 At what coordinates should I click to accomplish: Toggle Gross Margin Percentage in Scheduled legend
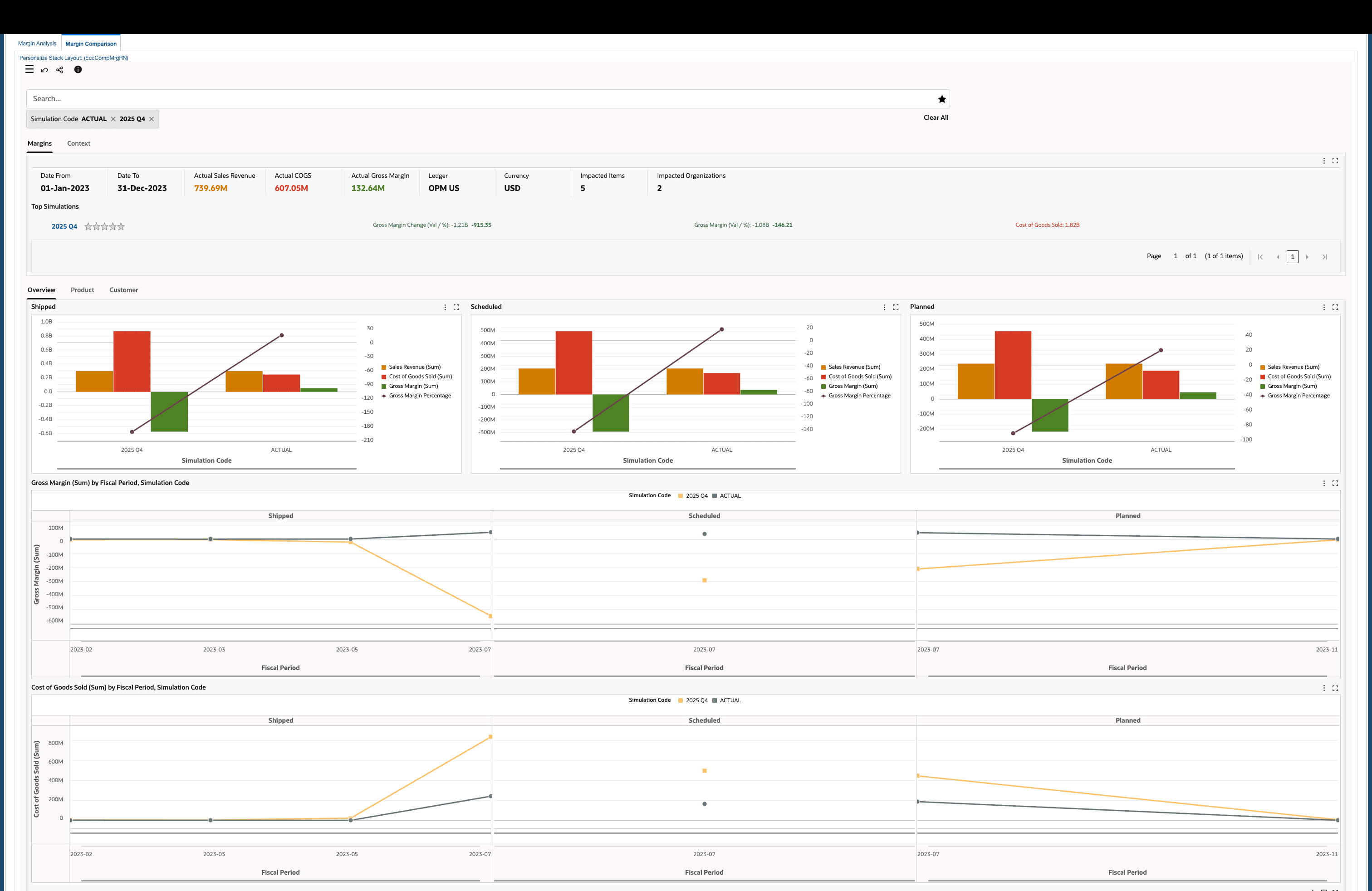[858, 395]
